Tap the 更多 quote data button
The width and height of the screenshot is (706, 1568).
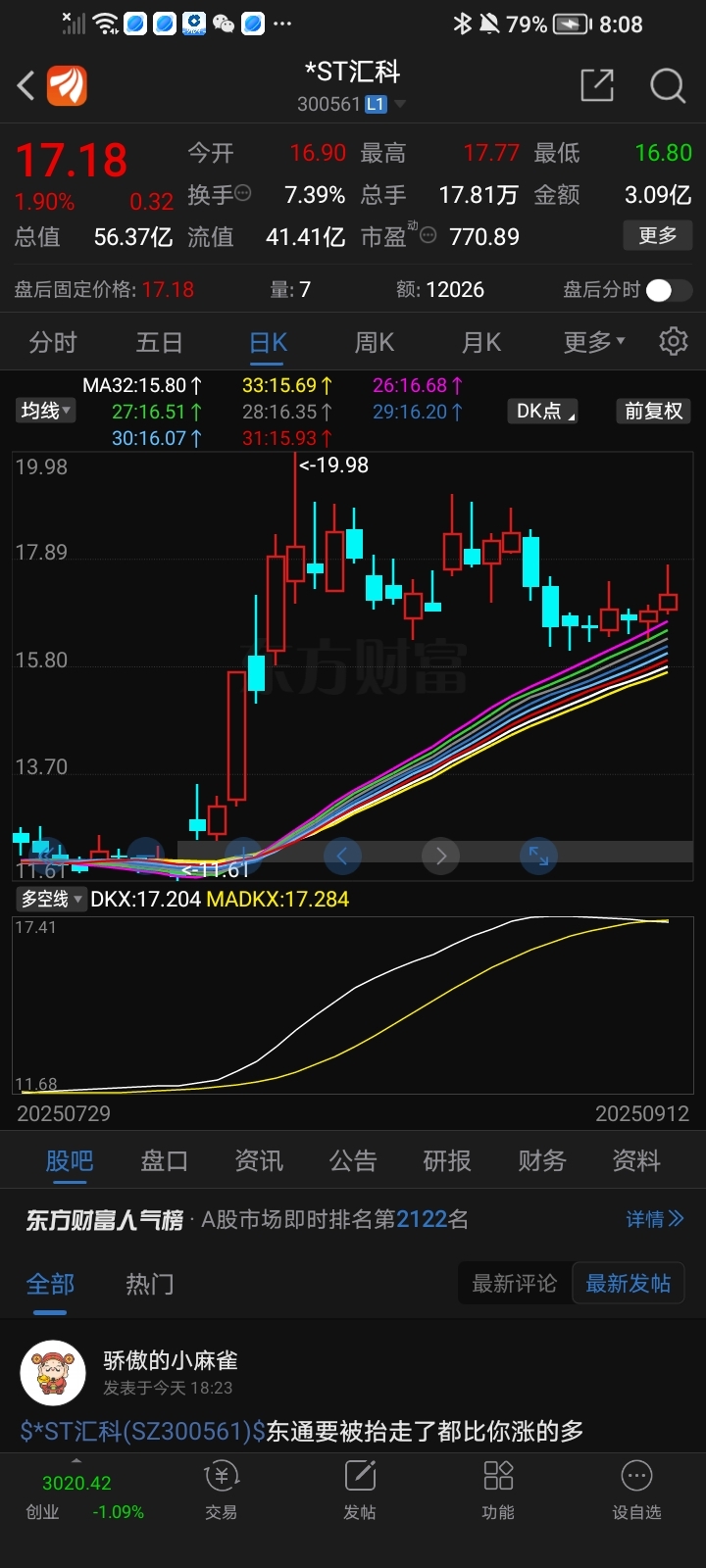pos(658,235)
